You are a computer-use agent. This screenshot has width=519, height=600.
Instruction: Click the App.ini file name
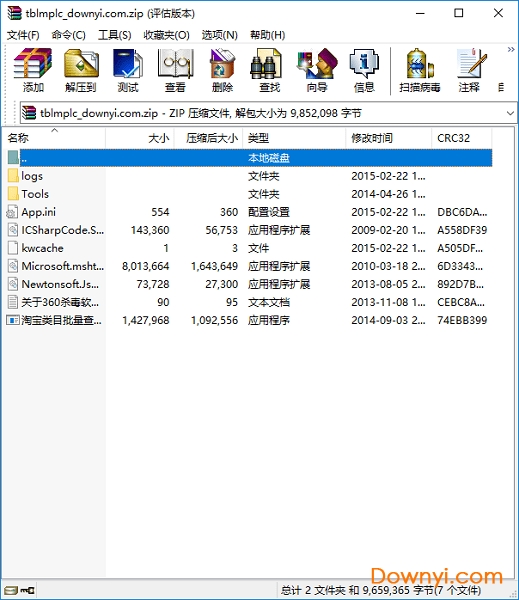[38, 212]
